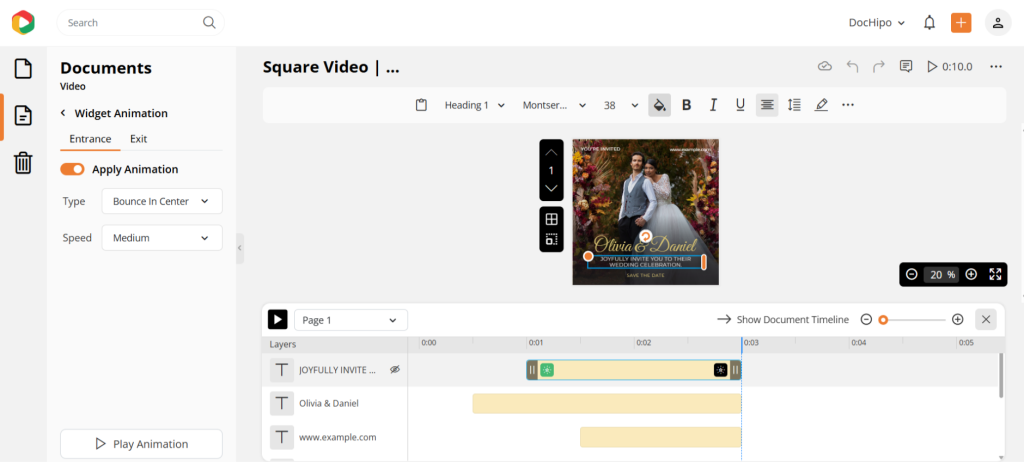This screenshot has height=463, width=1024.
Task: Open the text fill color tool
Action: coord(660,105)
